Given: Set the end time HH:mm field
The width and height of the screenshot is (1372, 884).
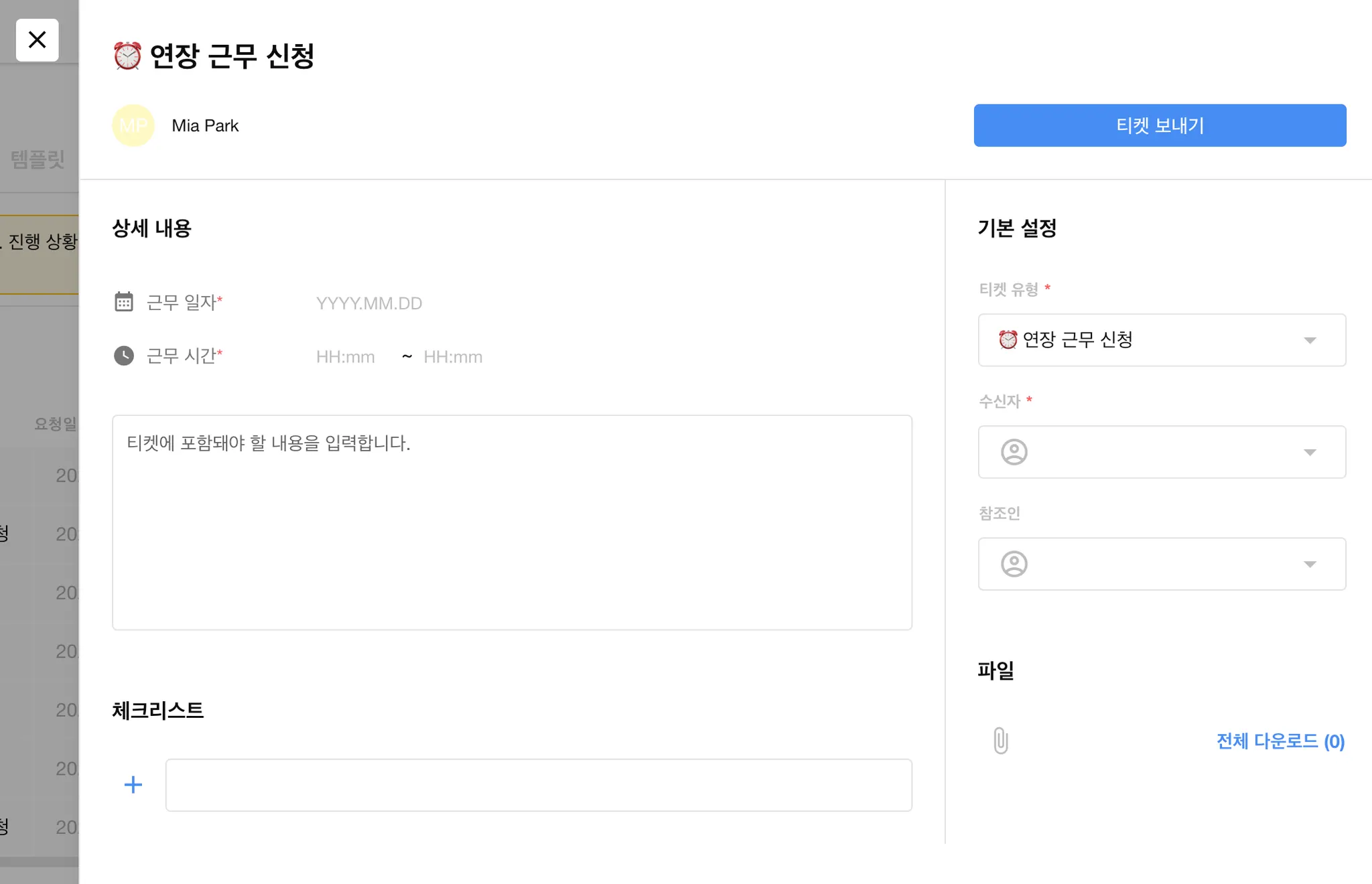Looking at the screenshot, I should tap(453, 357).
